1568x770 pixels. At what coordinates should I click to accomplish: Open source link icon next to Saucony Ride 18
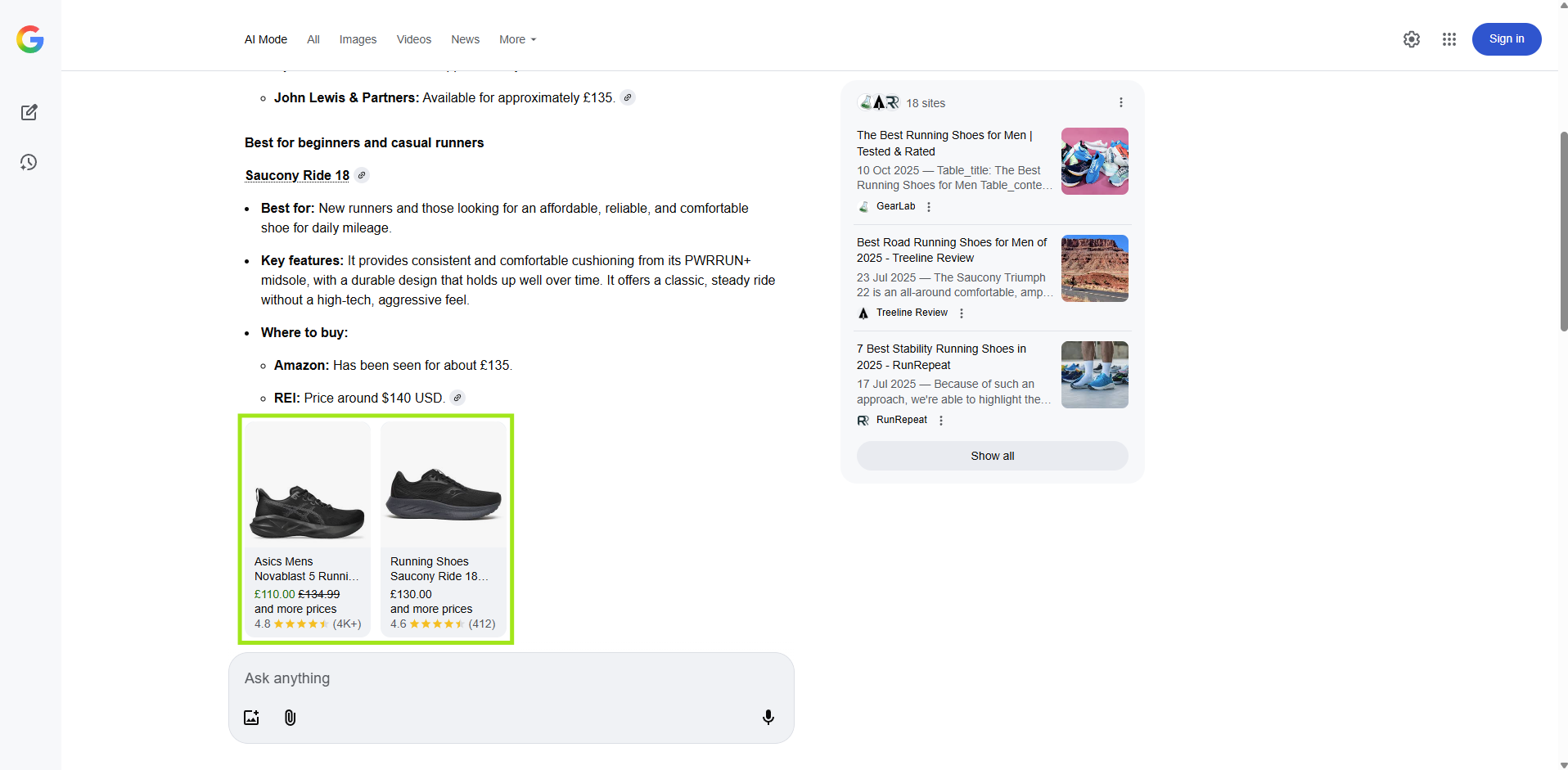coord(362,175)
